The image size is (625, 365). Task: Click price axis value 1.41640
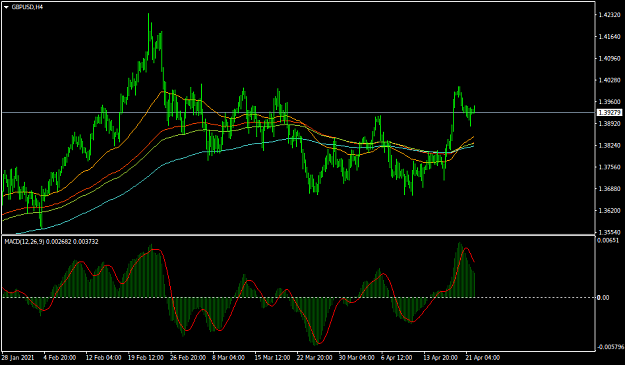click(609, 37)
